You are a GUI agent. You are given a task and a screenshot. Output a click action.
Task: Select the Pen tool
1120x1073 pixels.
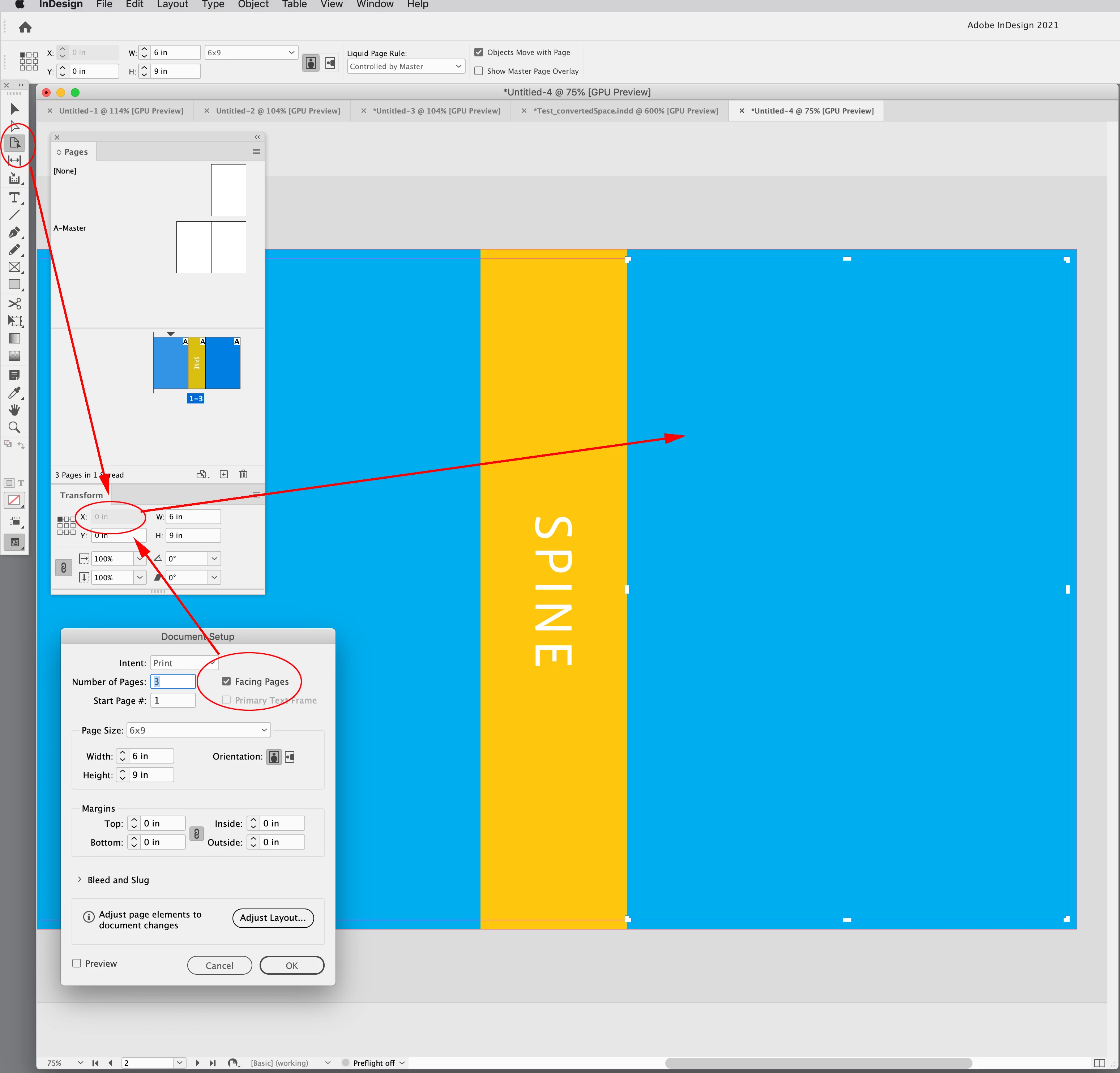click(14, 232)
